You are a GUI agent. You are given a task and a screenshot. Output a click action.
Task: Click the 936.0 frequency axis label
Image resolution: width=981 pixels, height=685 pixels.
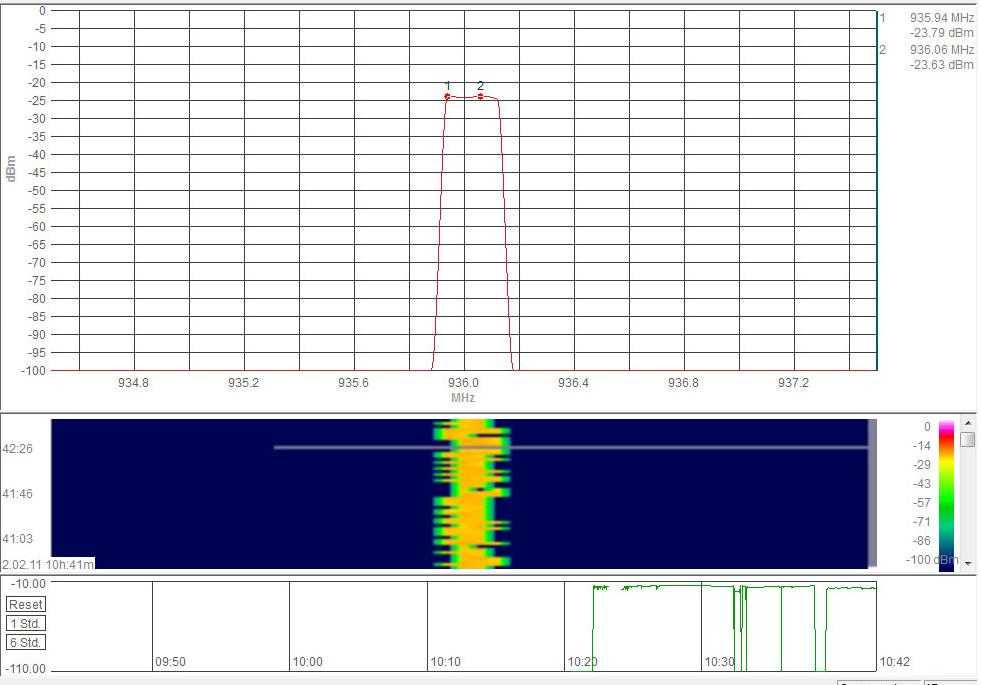tap(463, 383)
